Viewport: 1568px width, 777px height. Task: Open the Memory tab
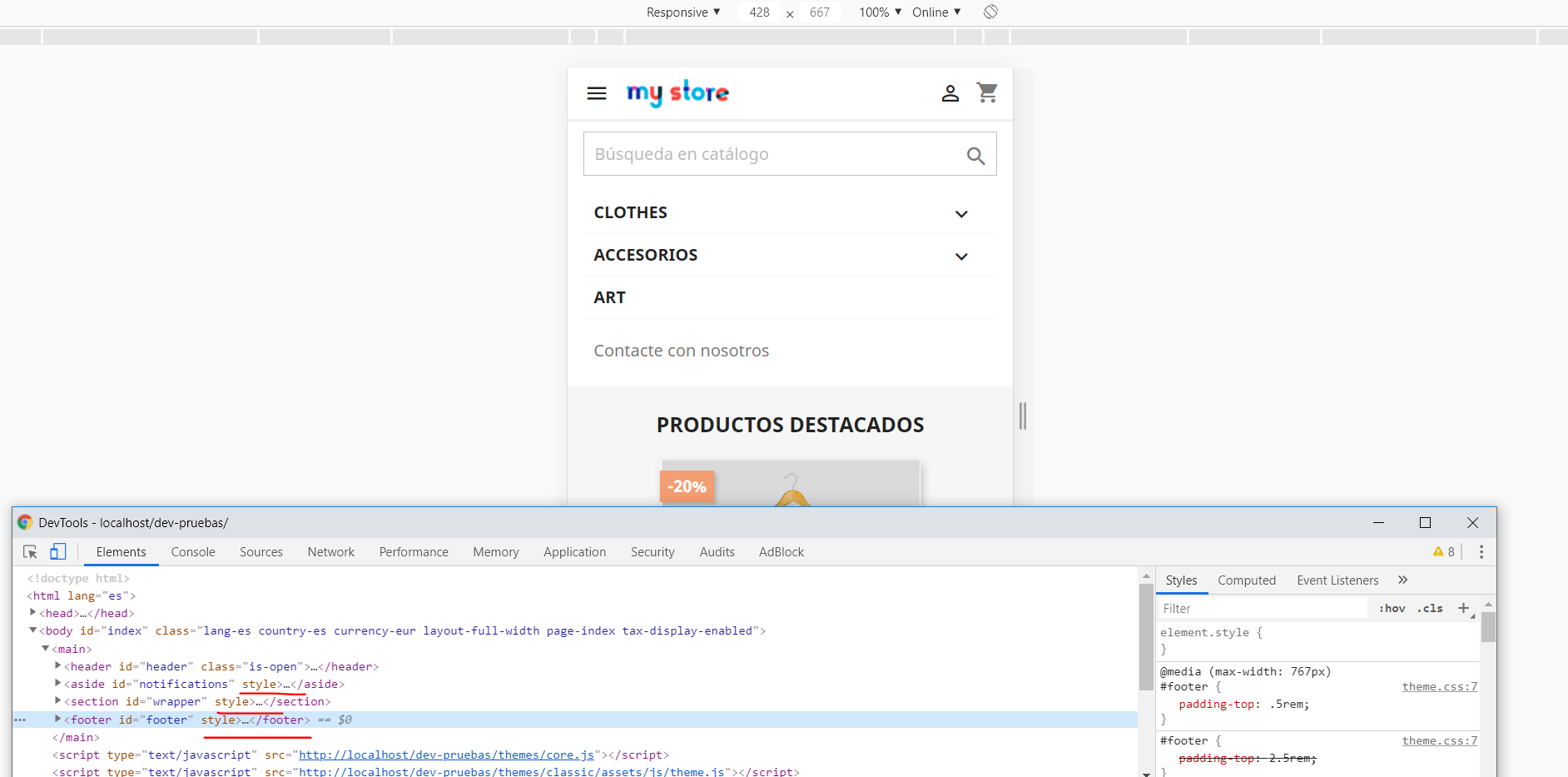click(496, 551)
